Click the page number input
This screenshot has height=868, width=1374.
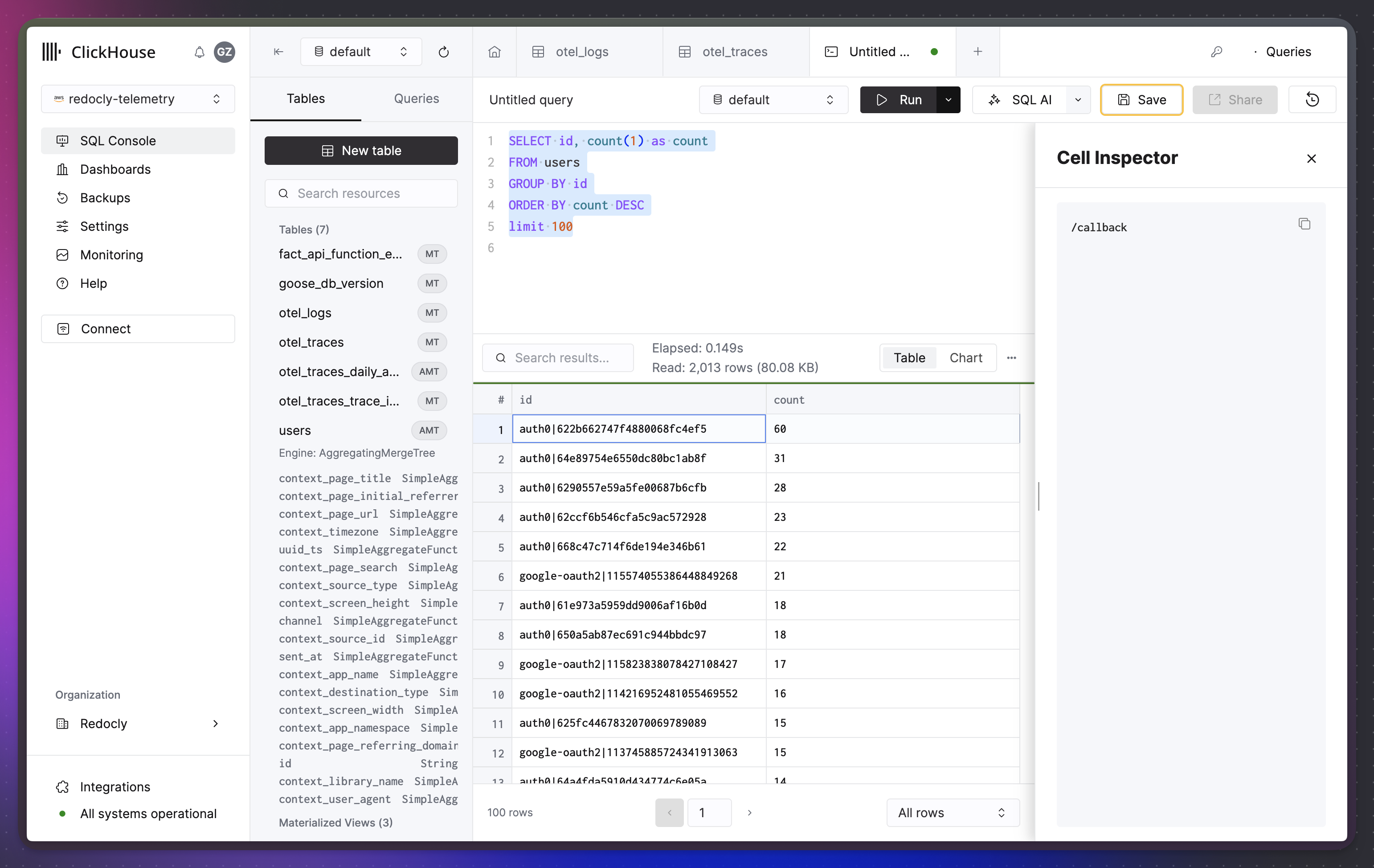click(x=709, y=813)
